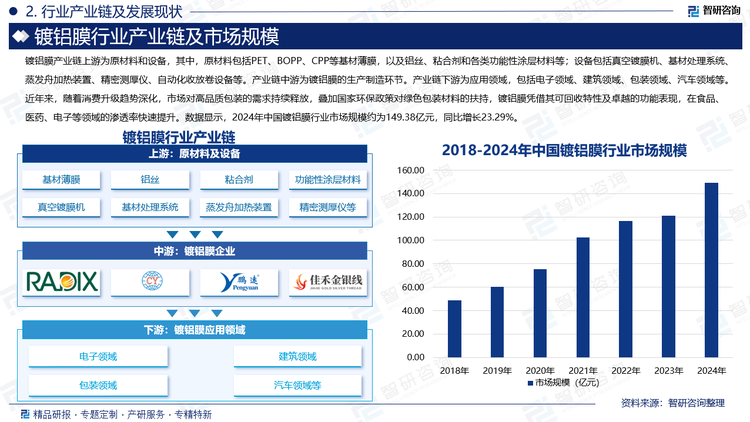
Task: Click the heading 2. 行业产业链及发展现状
Action: click(x=104, y=11)
